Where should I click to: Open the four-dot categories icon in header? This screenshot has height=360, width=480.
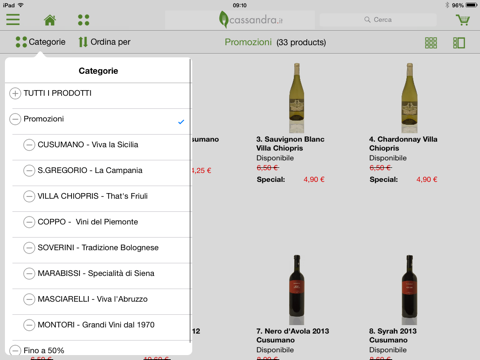click(x=83, y=20)
